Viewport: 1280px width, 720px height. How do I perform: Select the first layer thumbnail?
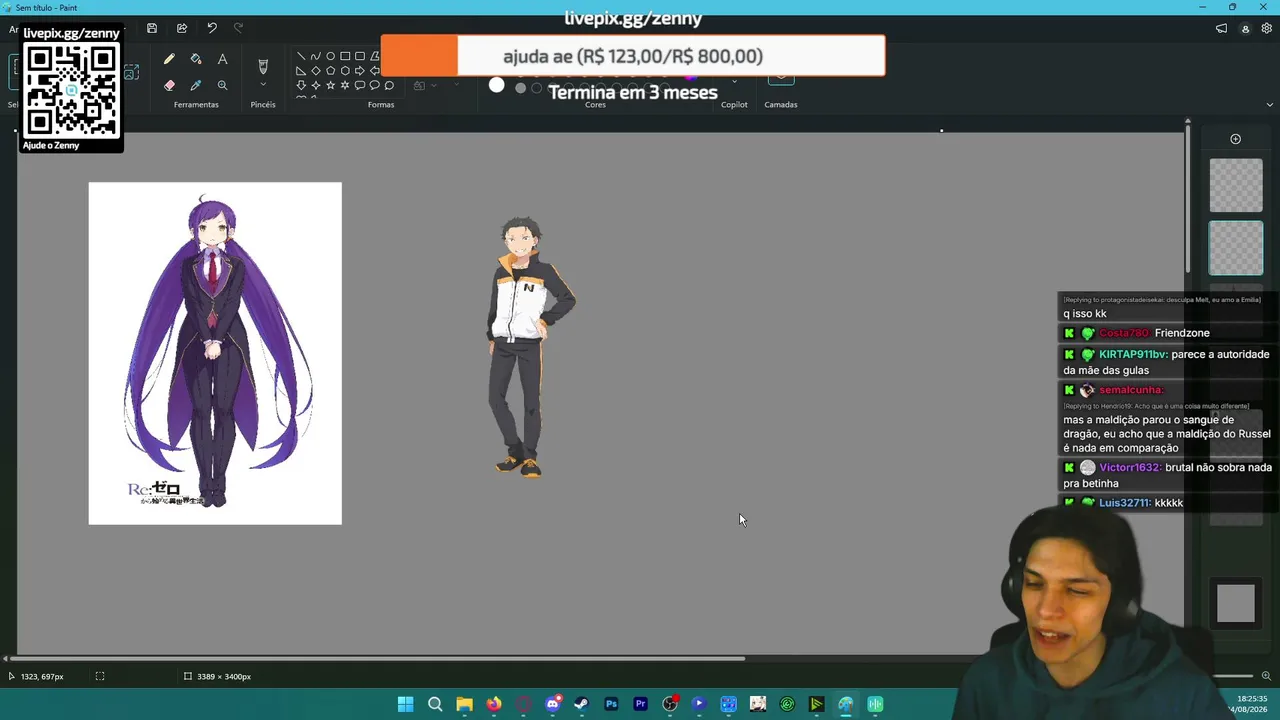1236,185
